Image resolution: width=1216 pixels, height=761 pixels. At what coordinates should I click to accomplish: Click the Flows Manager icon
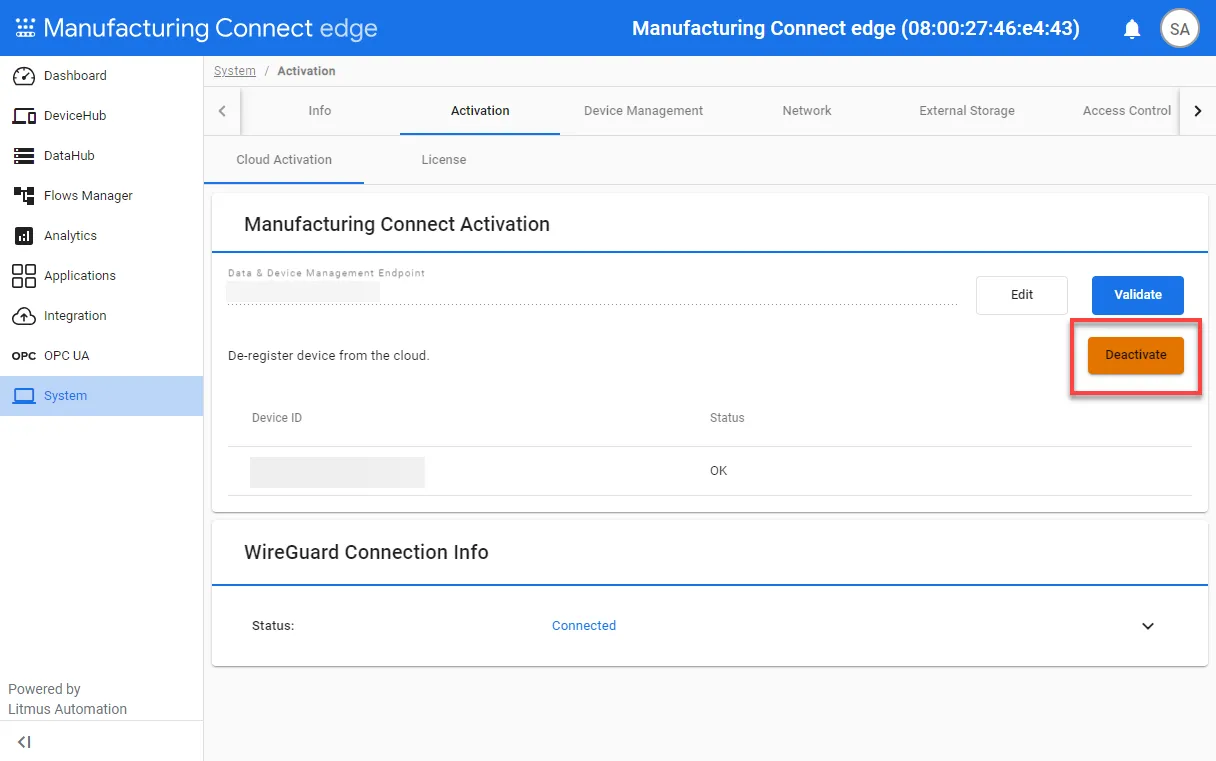click(24, 196)
